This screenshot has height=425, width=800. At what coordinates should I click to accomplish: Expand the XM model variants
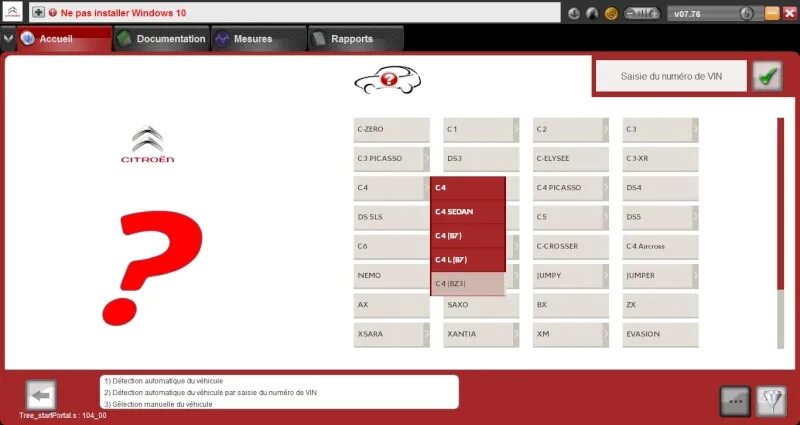(x=606, y=334)
